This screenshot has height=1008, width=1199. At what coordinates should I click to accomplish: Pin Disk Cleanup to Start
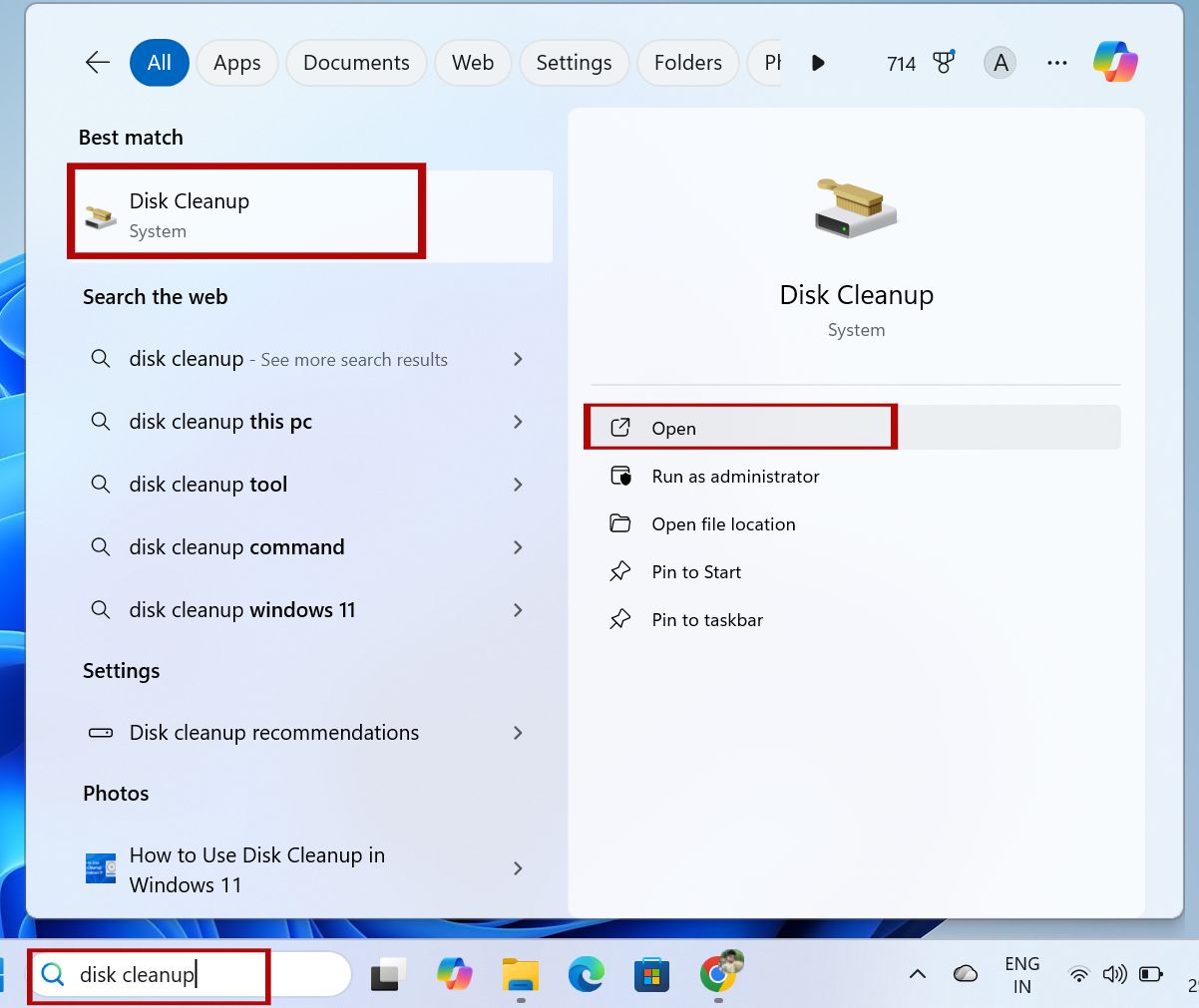(x=696, y=571)
